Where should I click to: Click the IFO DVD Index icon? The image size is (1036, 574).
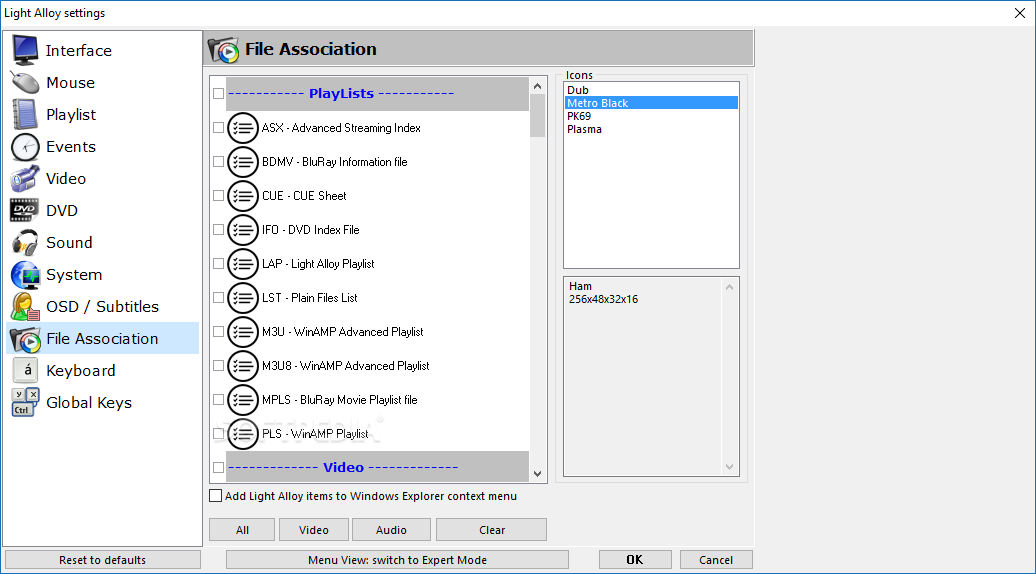(242, 230)
